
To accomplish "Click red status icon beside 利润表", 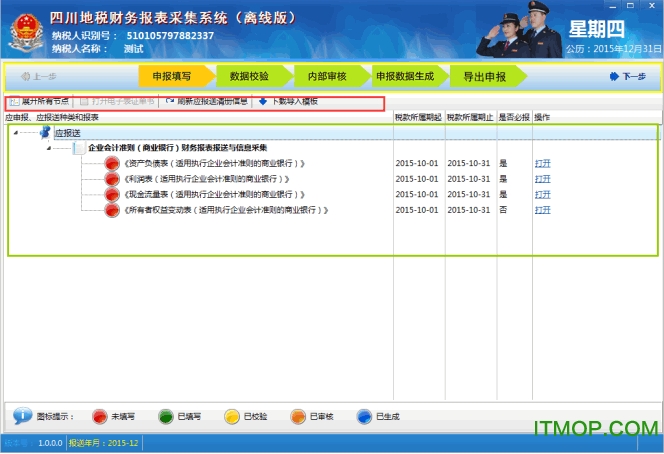I will pyautogui.click(x=112, y=179).
